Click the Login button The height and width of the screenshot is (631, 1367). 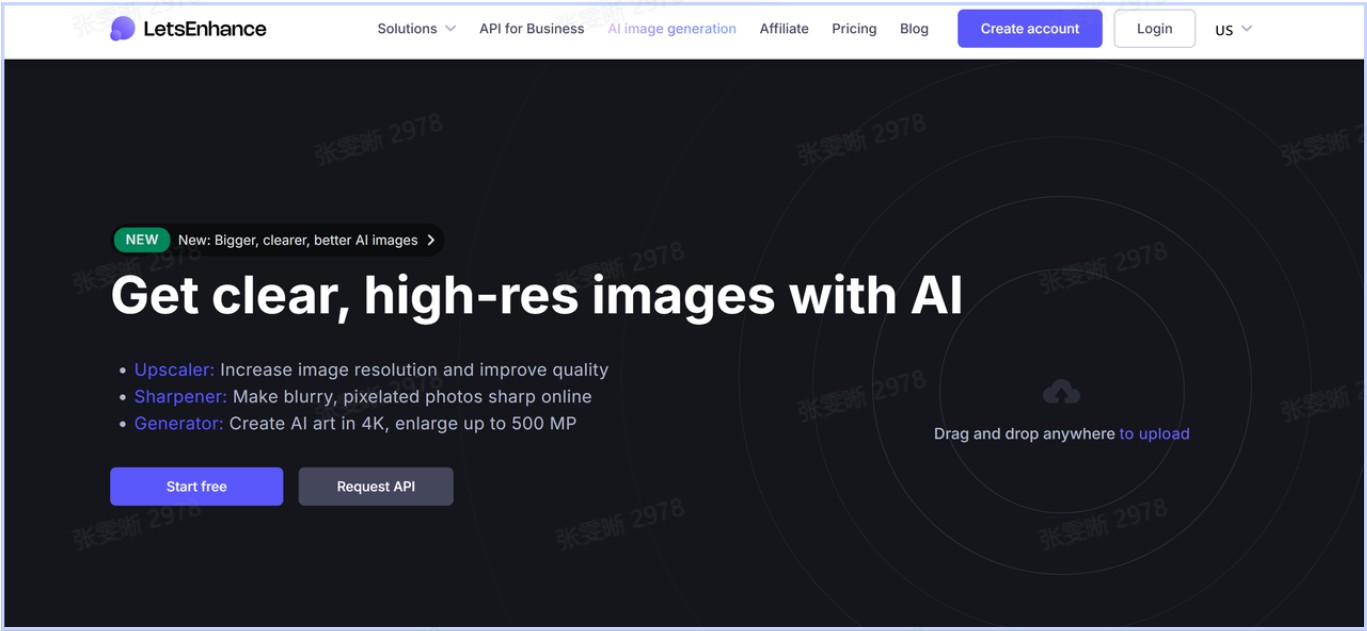click(x=1154, y=29)
